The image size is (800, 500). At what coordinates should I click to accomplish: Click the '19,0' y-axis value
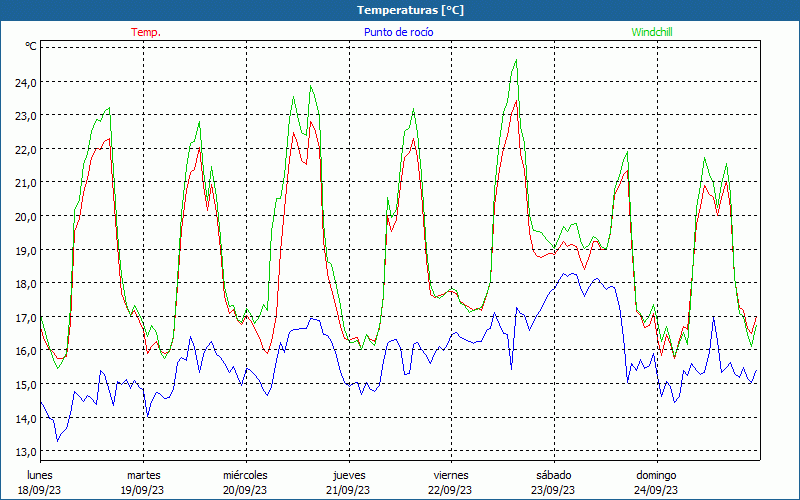(x=26, y=250)
